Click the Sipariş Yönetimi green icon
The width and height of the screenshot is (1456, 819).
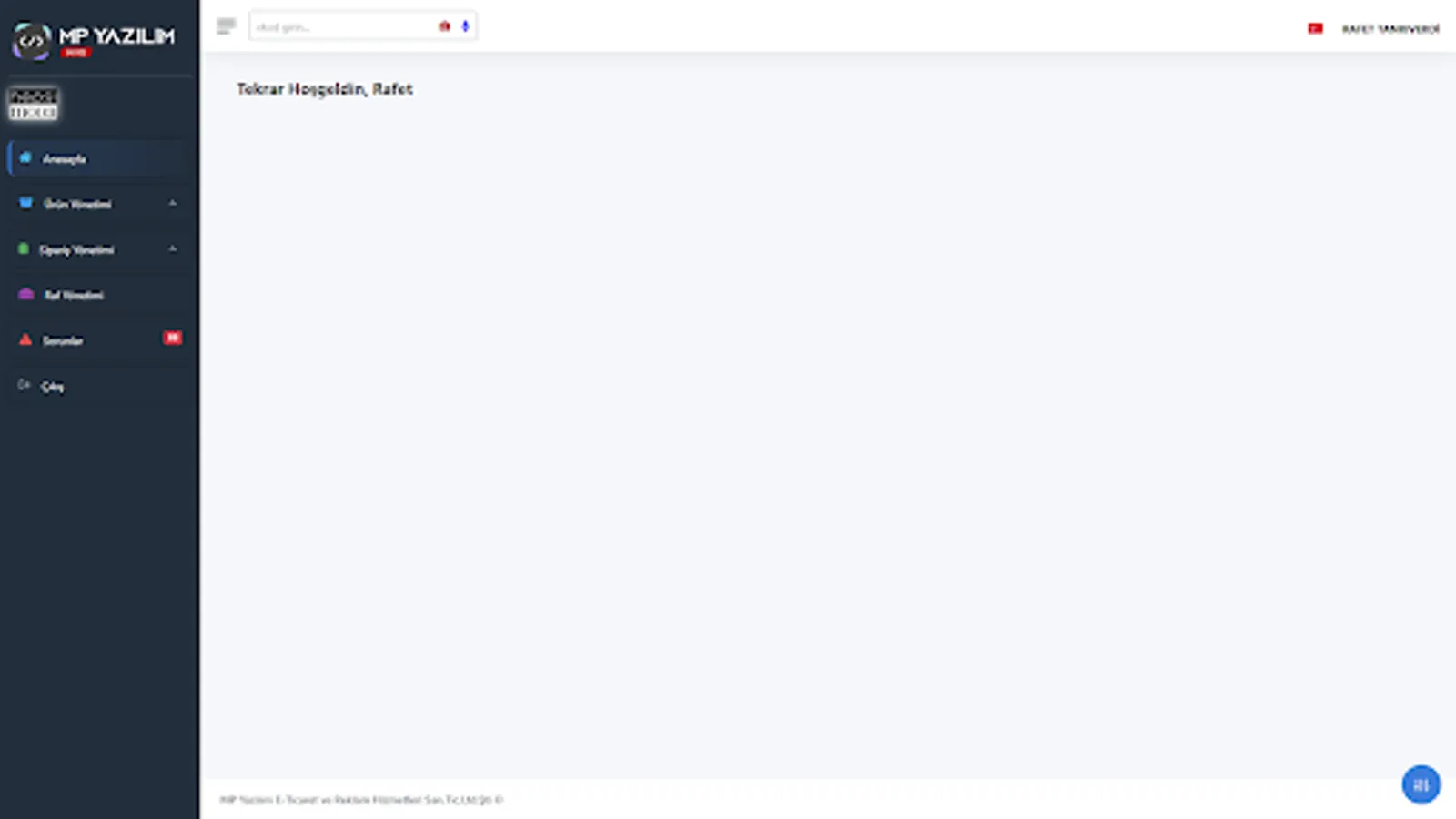tap(25, 248)
